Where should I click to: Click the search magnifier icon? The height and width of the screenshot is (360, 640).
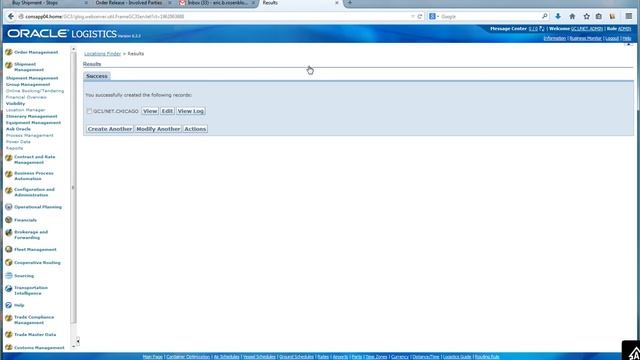(x=544, y=16)
